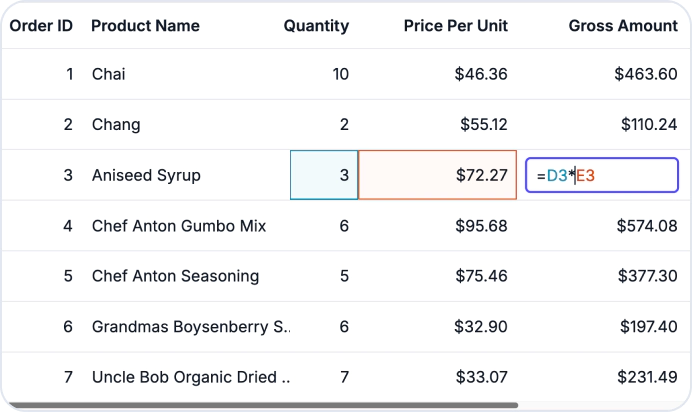
Task: Select the highlighted price cell $72.27
Action: coord(437,175)
